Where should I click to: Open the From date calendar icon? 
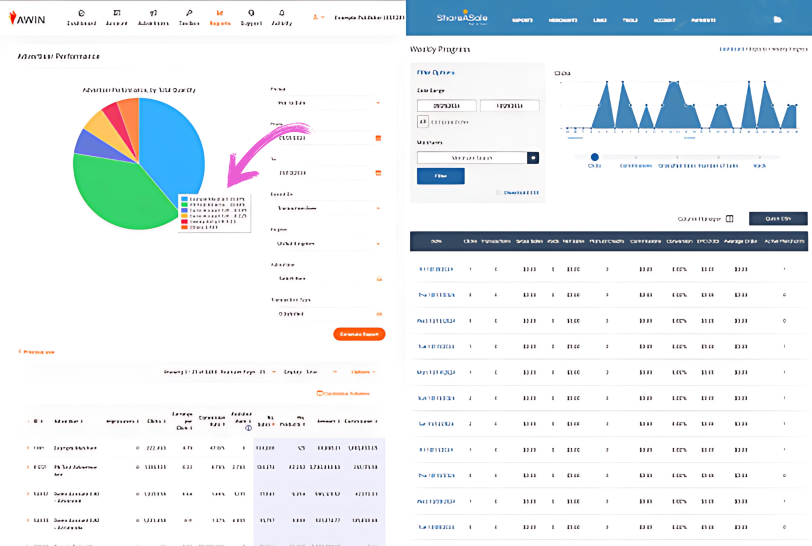(x=378, y=138)
